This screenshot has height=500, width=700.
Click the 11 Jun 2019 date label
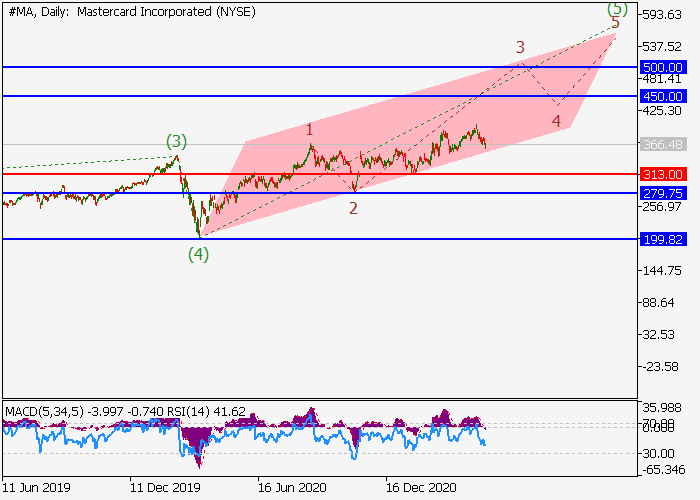click(37, 487)
